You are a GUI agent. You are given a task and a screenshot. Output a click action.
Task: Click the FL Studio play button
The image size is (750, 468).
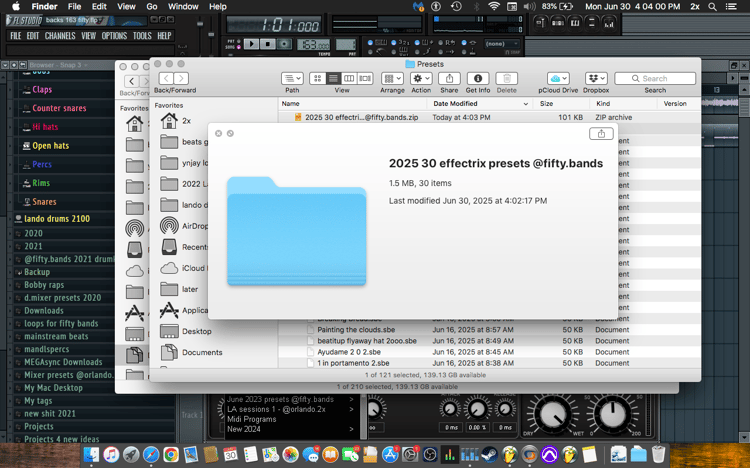(x=251, y=44)
